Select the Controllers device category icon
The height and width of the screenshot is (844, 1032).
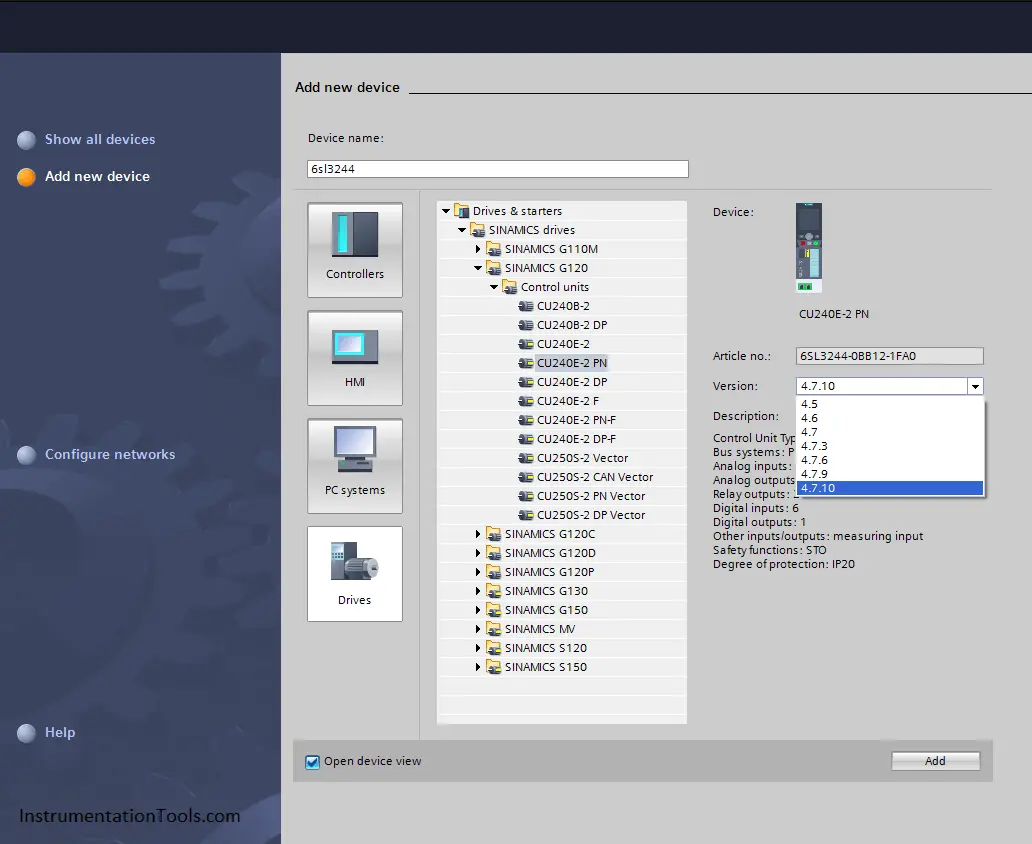(x=355, y=250)
